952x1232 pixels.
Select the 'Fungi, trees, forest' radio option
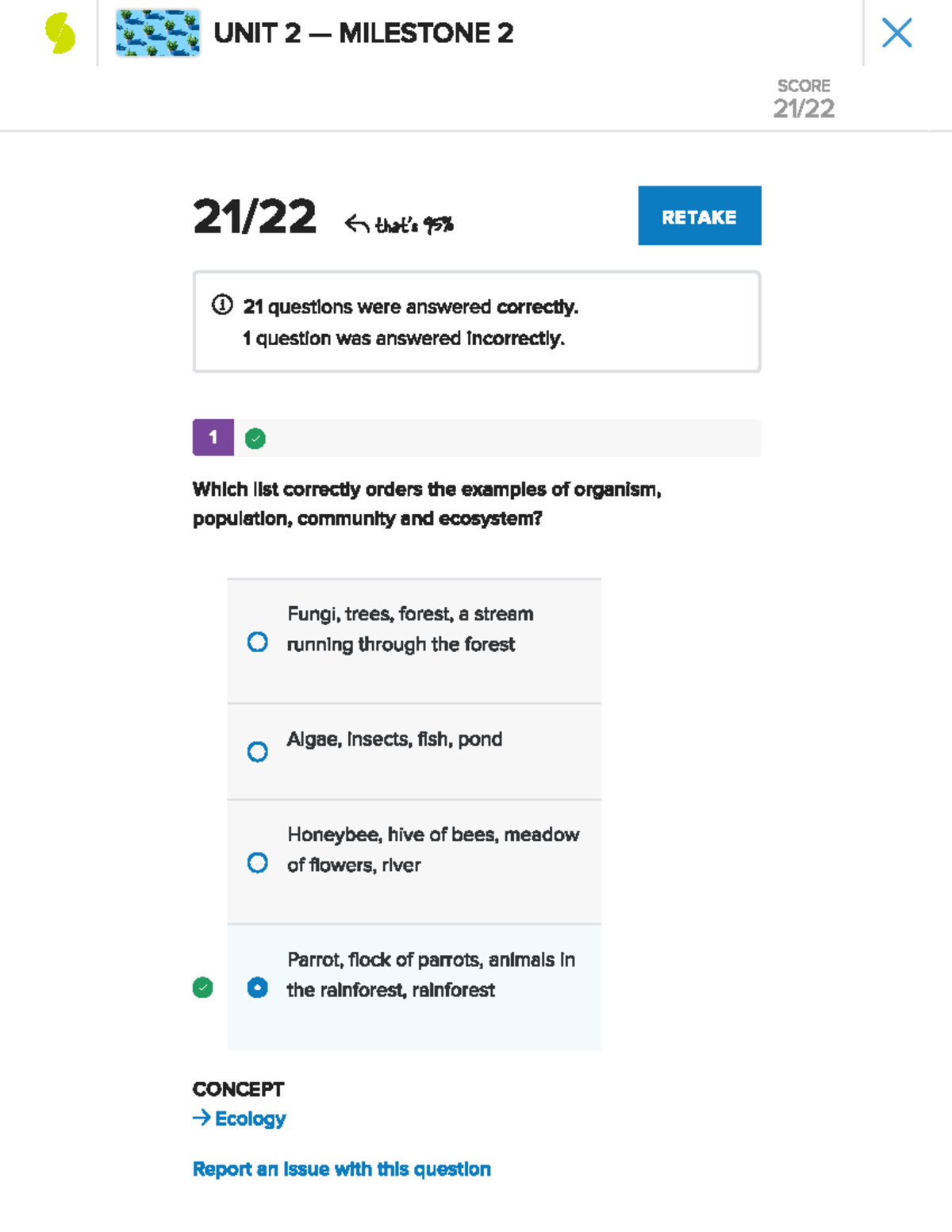(x=257, y=642)
